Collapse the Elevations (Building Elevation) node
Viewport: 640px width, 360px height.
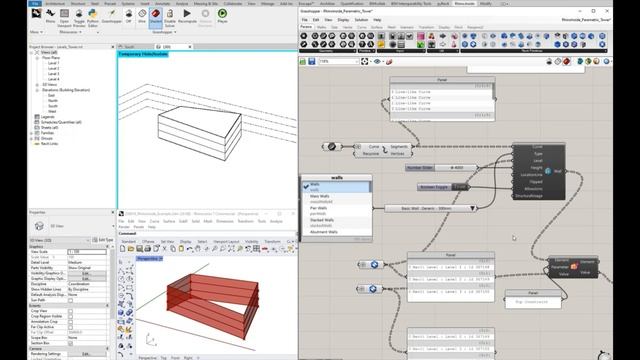[37, 90]
